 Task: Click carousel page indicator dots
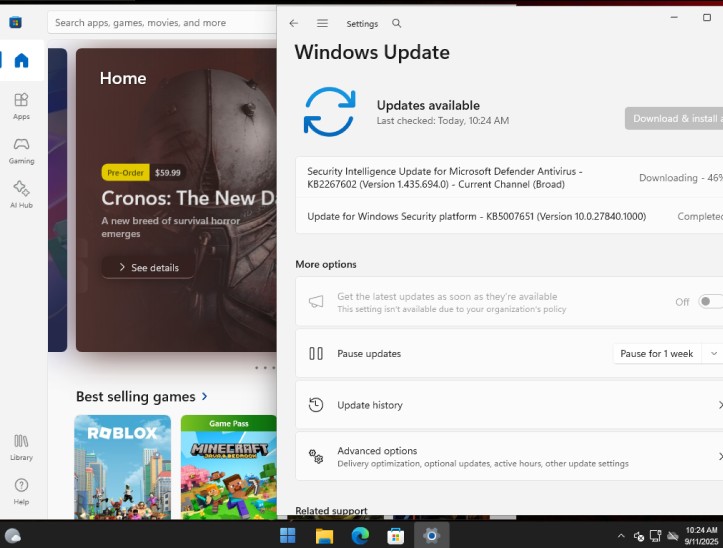265,368
